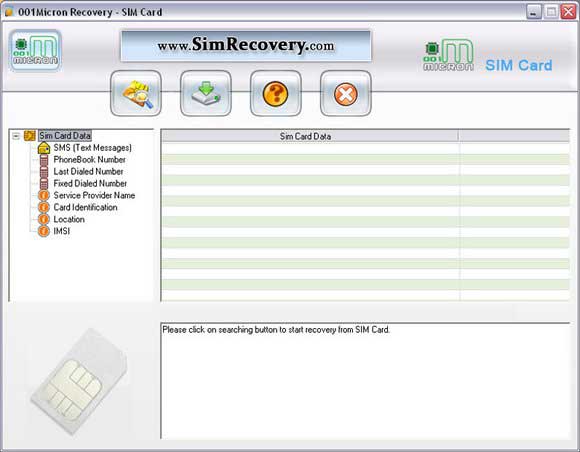This screenshot has width=580, height=452.
Task: Click the blank second column header
Action: tap(514, 136)
